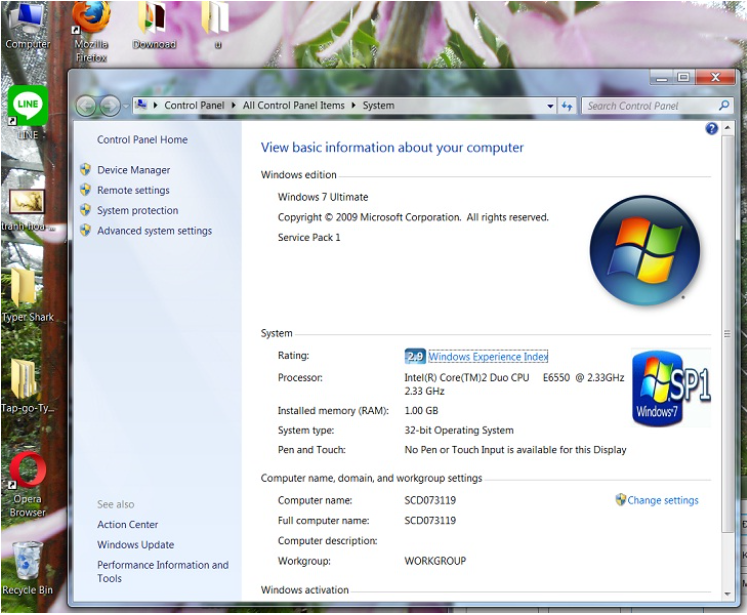747x615 pixels.
Task: Click the refresh button beside address bar
Action: click(x=567, y=106)
